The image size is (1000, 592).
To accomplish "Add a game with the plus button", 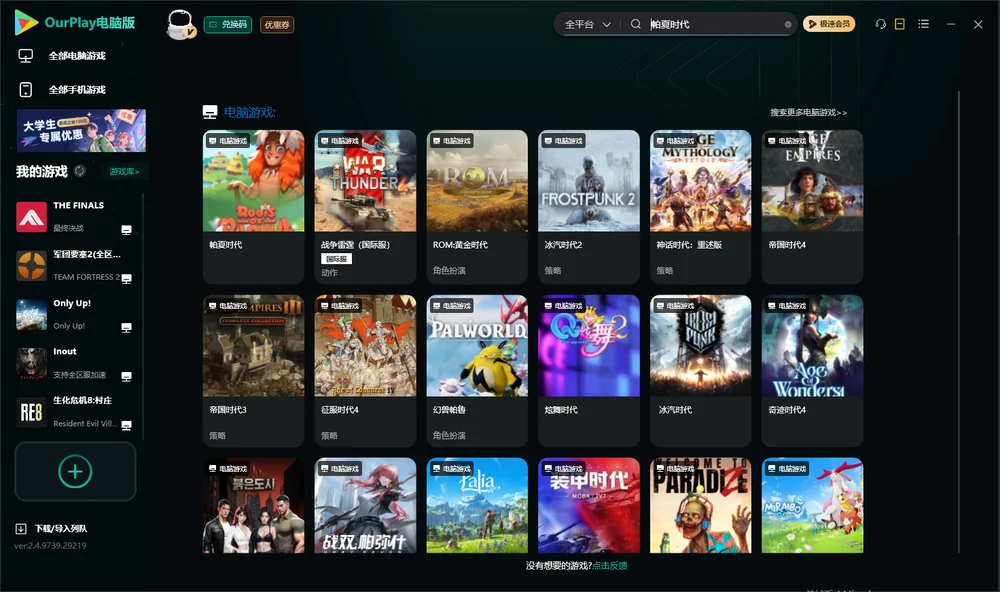I will pyautogui.click(x=75, y=471).
